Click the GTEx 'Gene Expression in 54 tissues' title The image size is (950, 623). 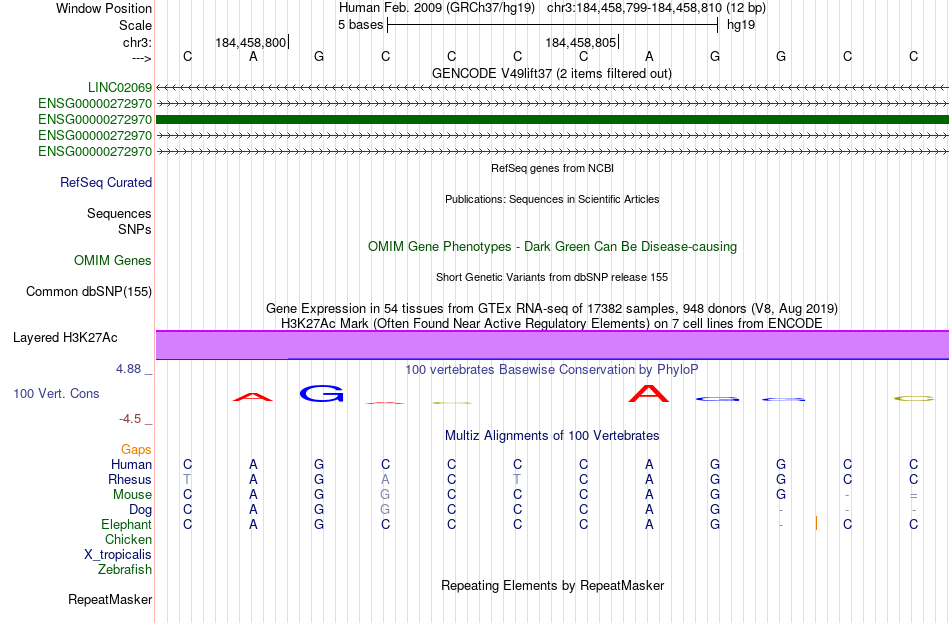(552, 308)
